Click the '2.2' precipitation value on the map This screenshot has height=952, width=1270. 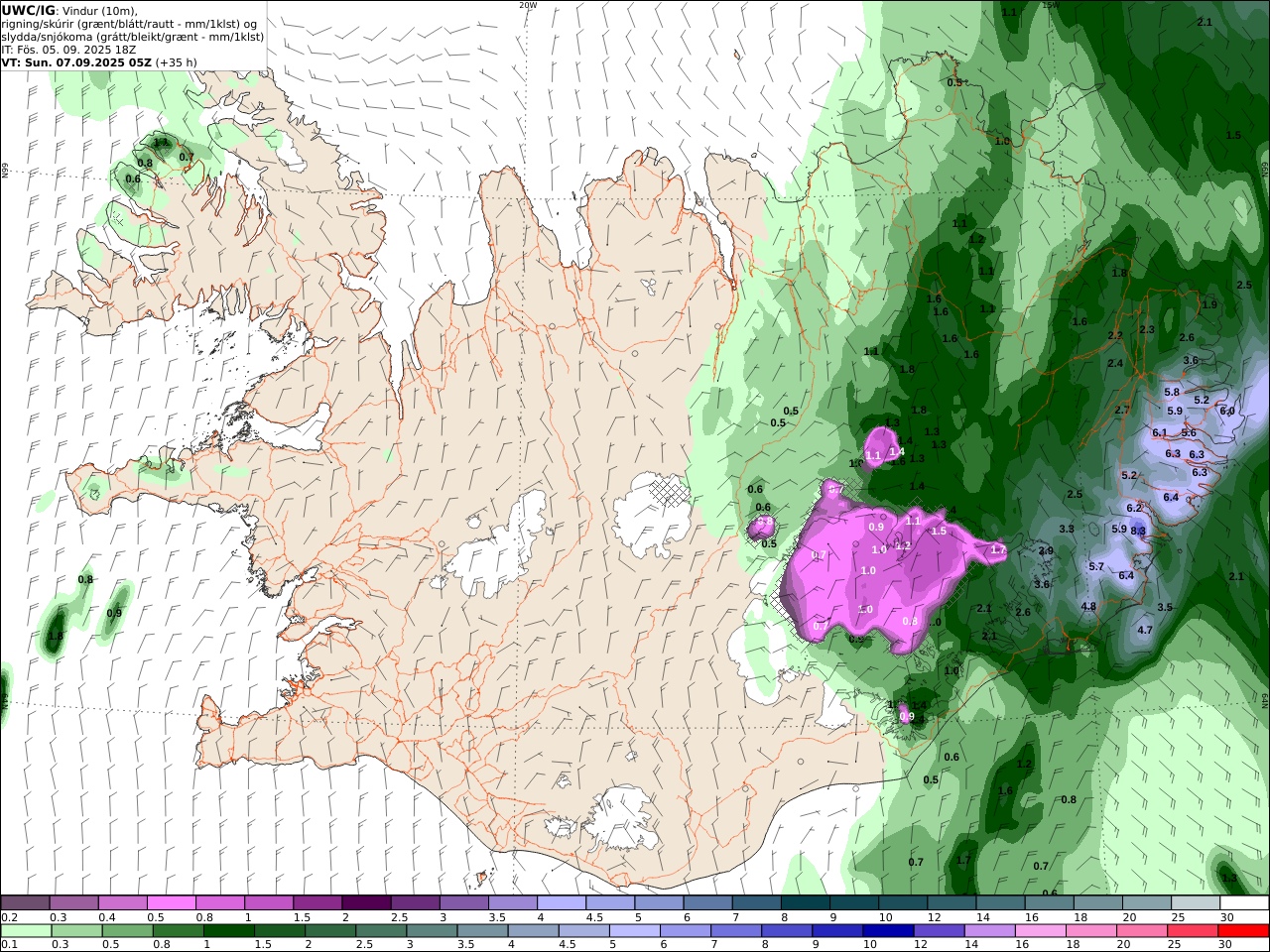click(1114, 336)
